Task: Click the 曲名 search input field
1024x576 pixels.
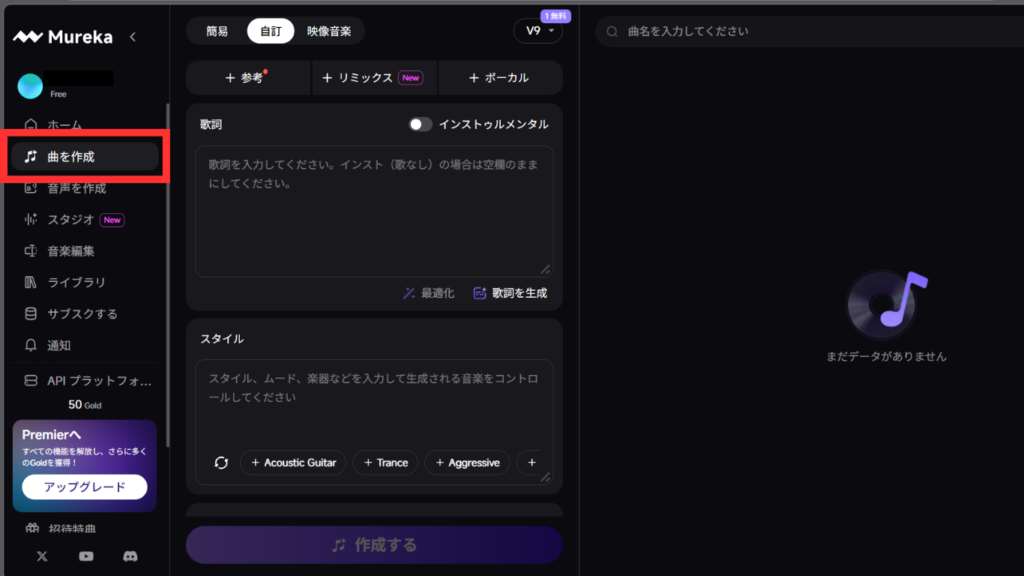Action: coord(800,31)
